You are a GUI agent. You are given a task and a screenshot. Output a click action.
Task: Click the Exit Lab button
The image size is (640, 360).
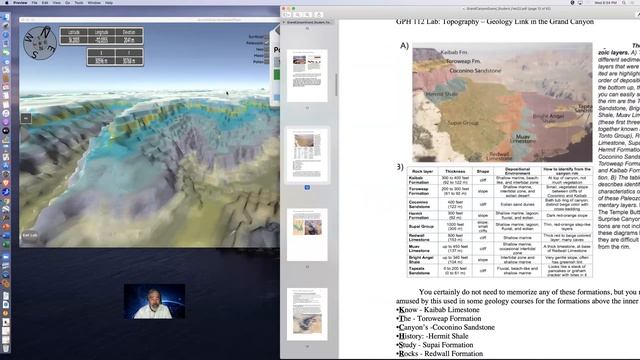coord(30,236)
